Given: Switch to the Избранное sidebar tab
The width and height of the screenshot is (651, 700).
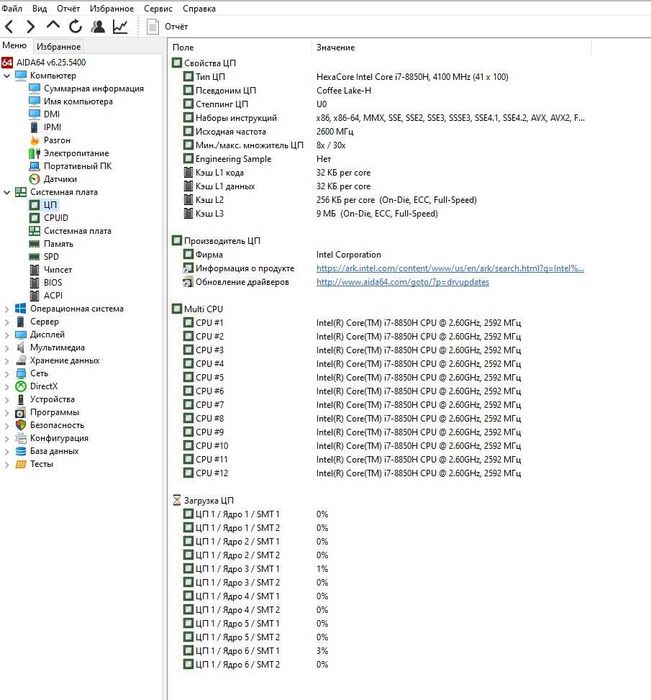Looking at the screenshot, I should coord(58,46).
